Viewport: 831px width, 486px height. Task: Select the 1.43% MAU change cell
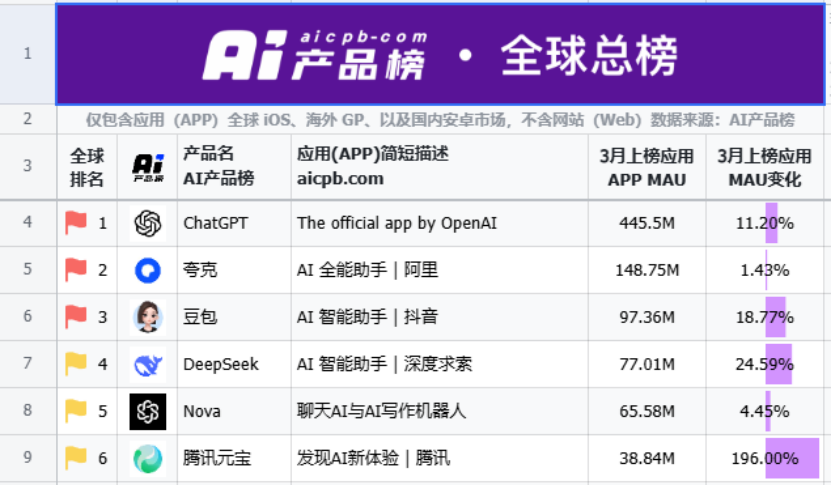click(x=765, y=270)
